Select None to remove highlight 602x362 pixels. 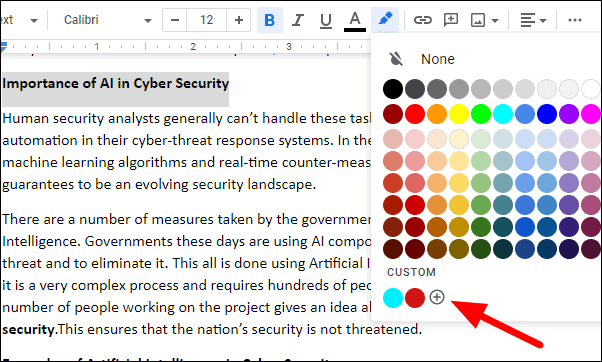click(438, 59)
